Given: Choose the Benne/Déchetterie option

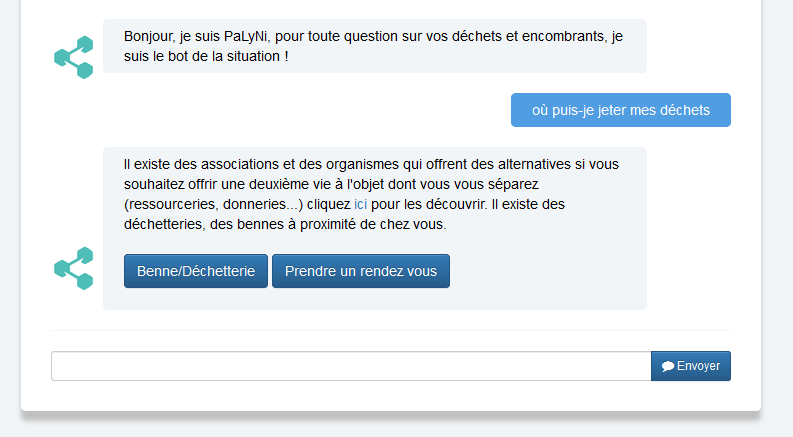Looking at the screenshot, I should point(196,271).
